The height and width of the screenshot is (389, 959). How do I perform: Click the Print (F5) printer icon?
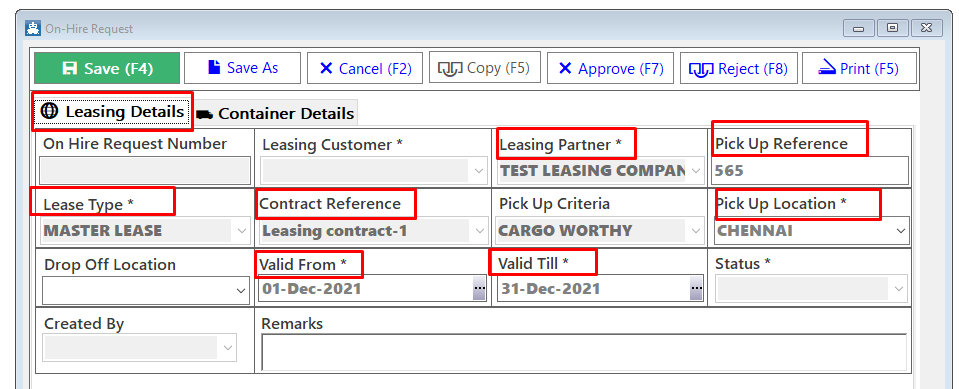tap(828, 67)
